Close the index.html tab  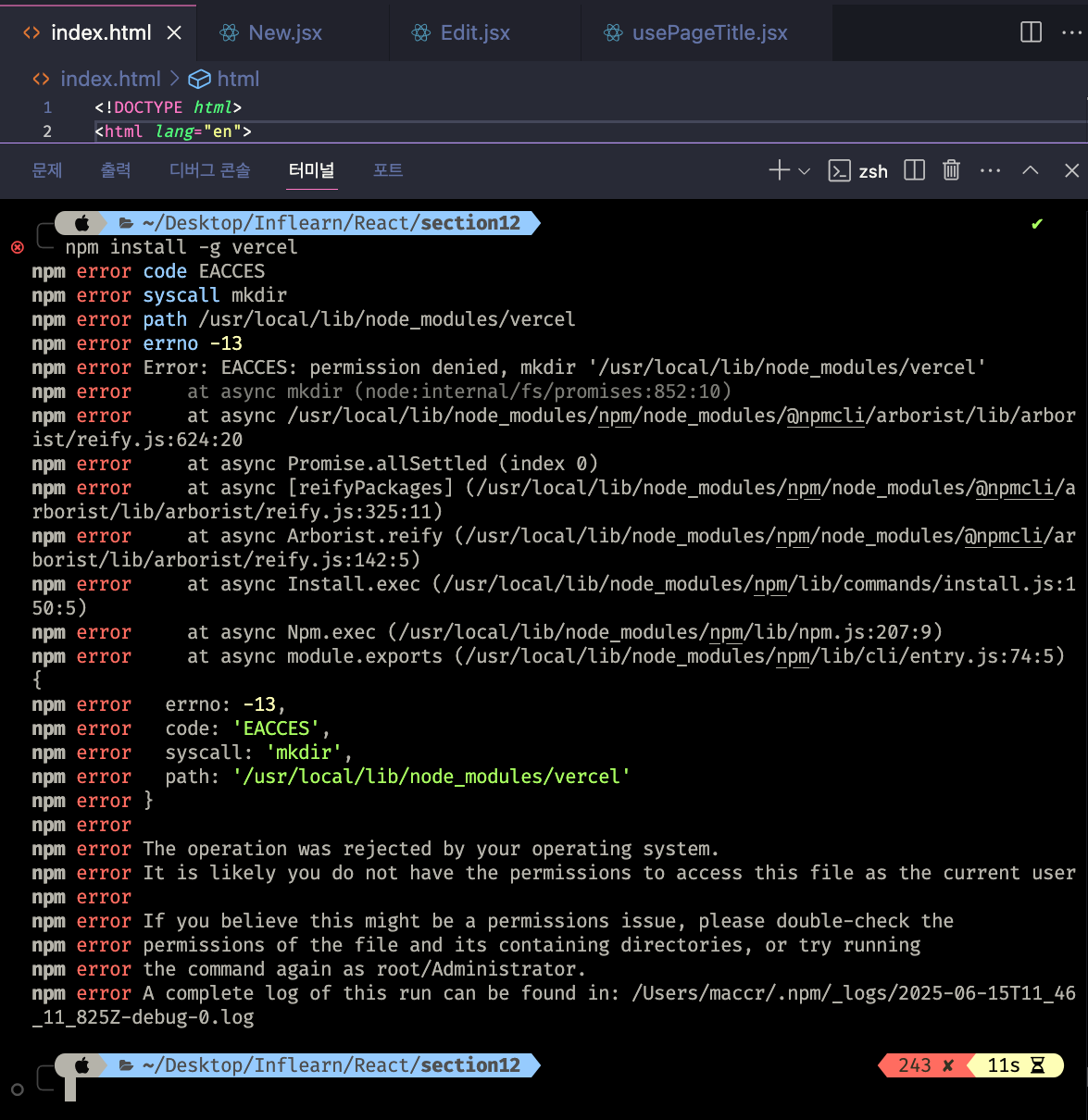click(174, 32)
